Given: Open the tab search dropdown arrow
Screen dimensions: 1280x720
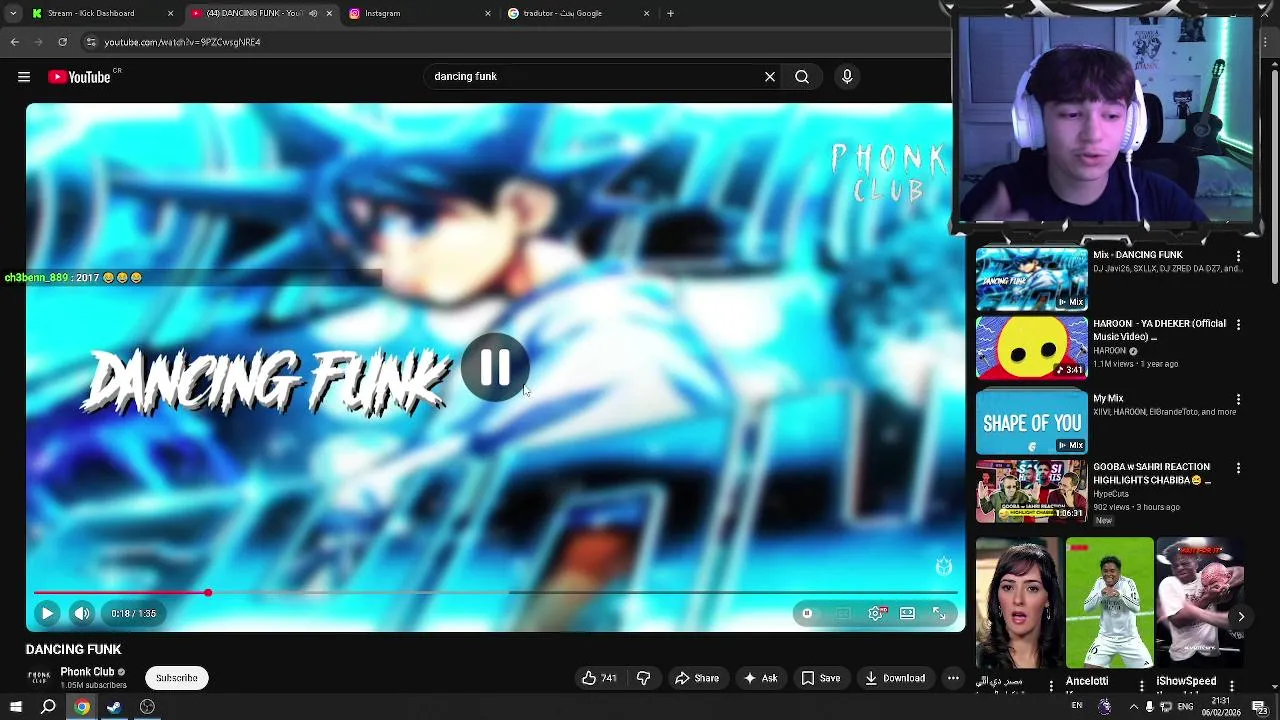Looking at the screenshot, I should tap(13, 13).
